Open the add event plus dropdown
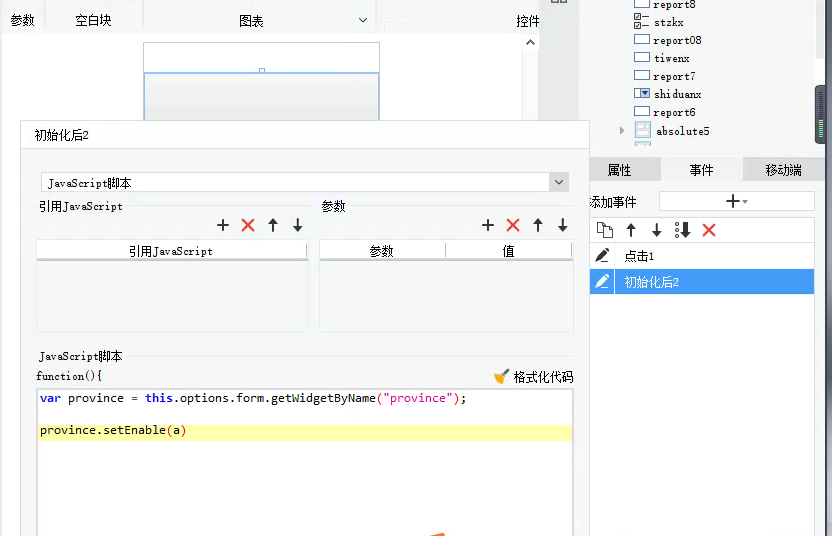 tap(736, 201)
